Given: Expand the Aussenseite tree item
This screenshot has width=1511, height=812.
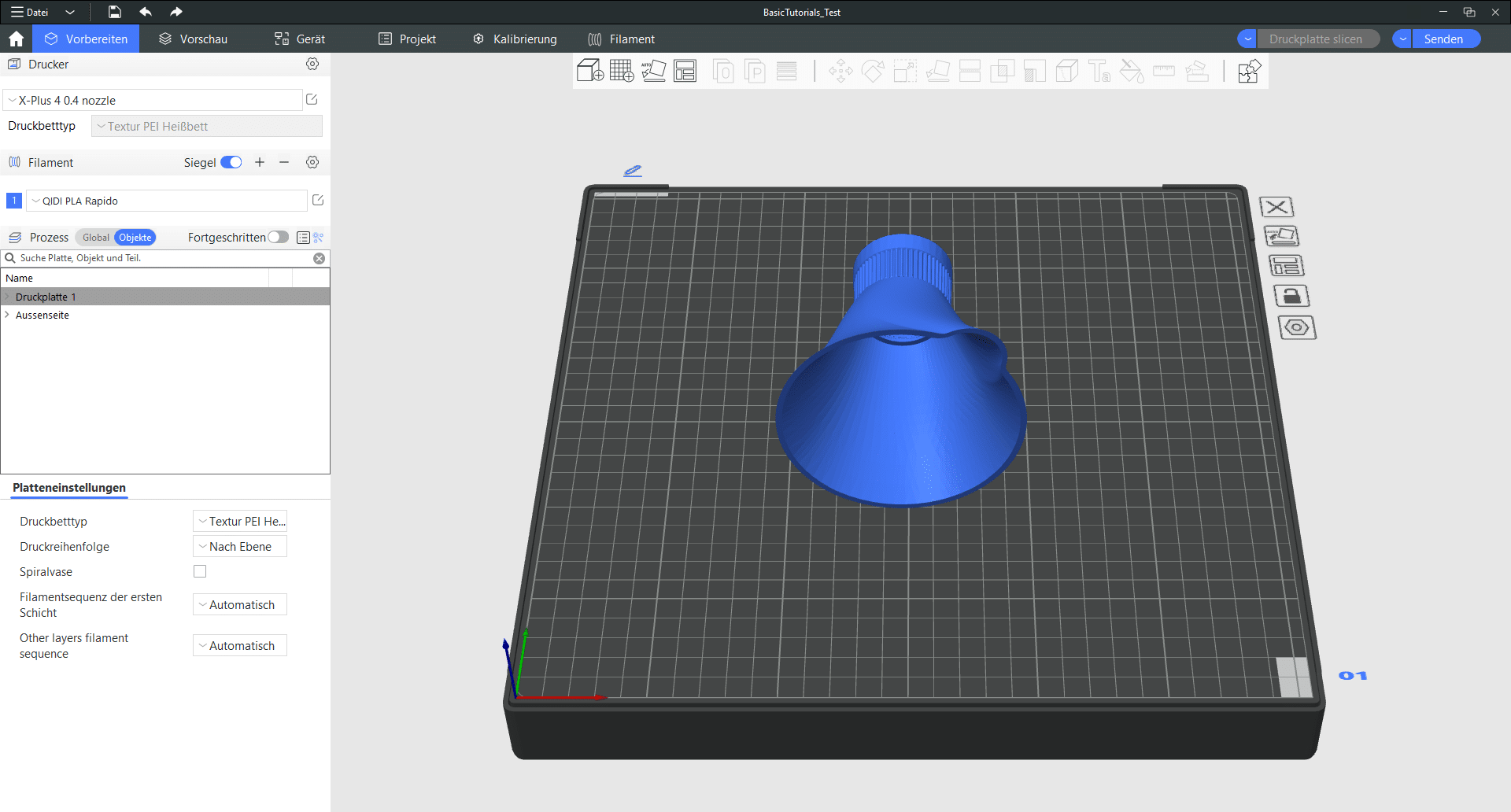Looking at the screenshot, I should coord(7,315).
